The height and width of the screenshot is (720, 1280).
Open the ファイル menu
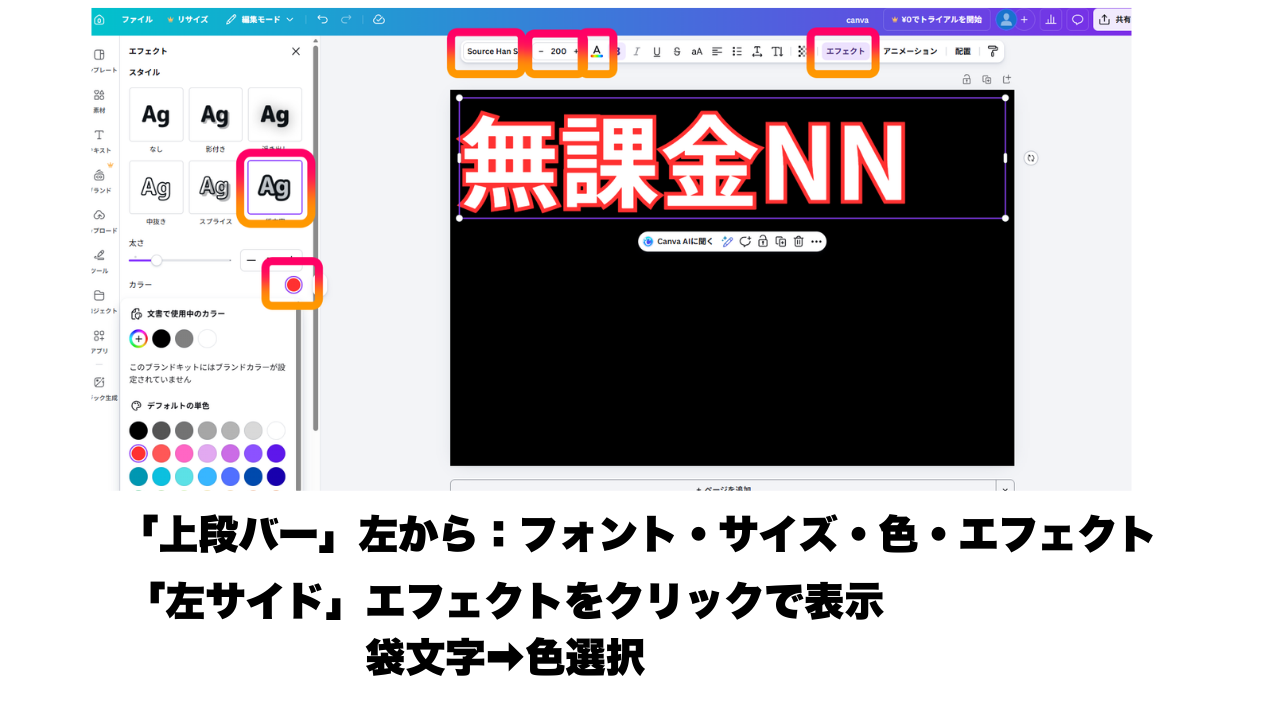coord(137,19)
